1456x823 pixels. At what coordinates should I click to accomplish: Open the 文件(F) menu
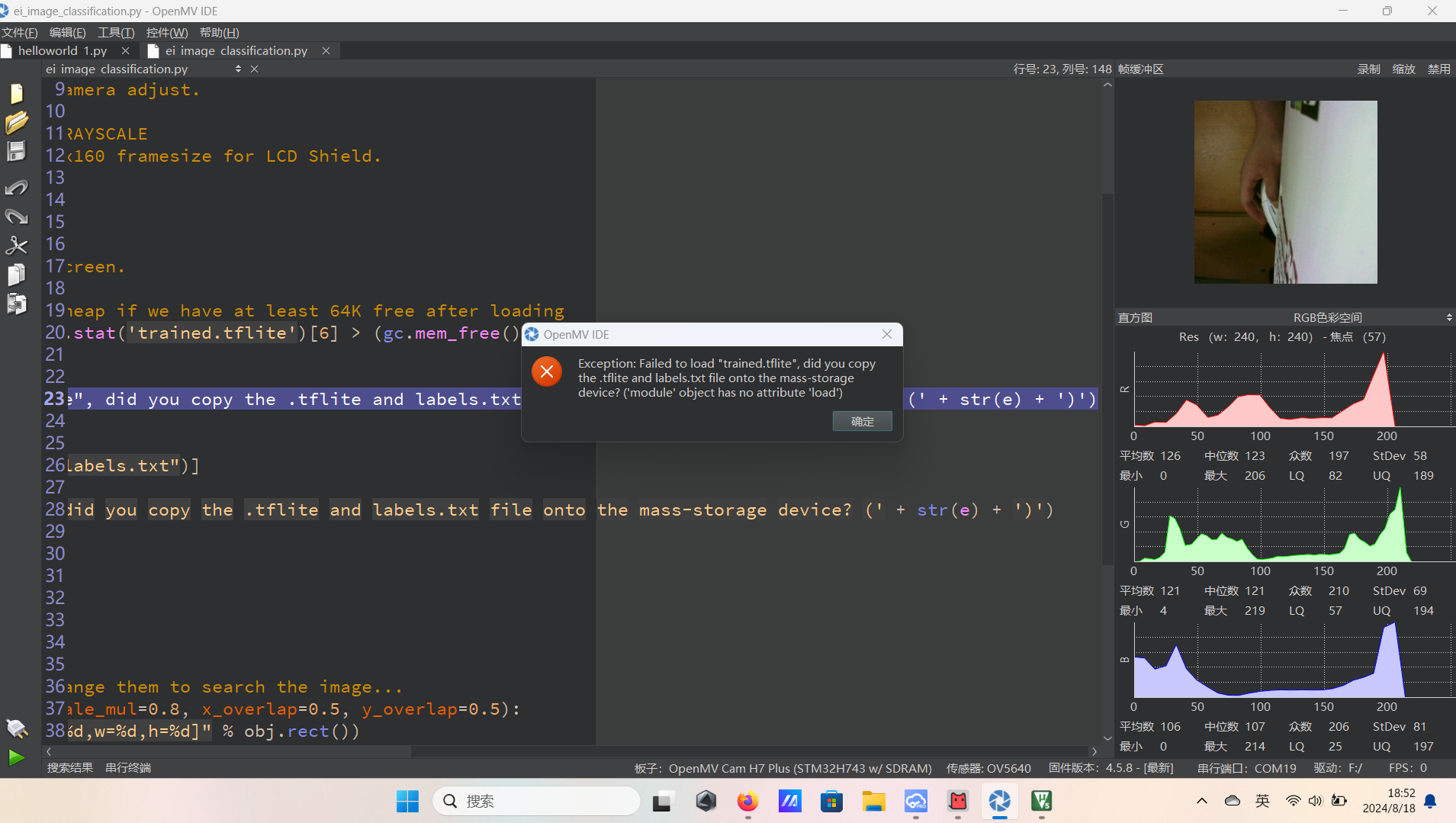tap(19, 32)
